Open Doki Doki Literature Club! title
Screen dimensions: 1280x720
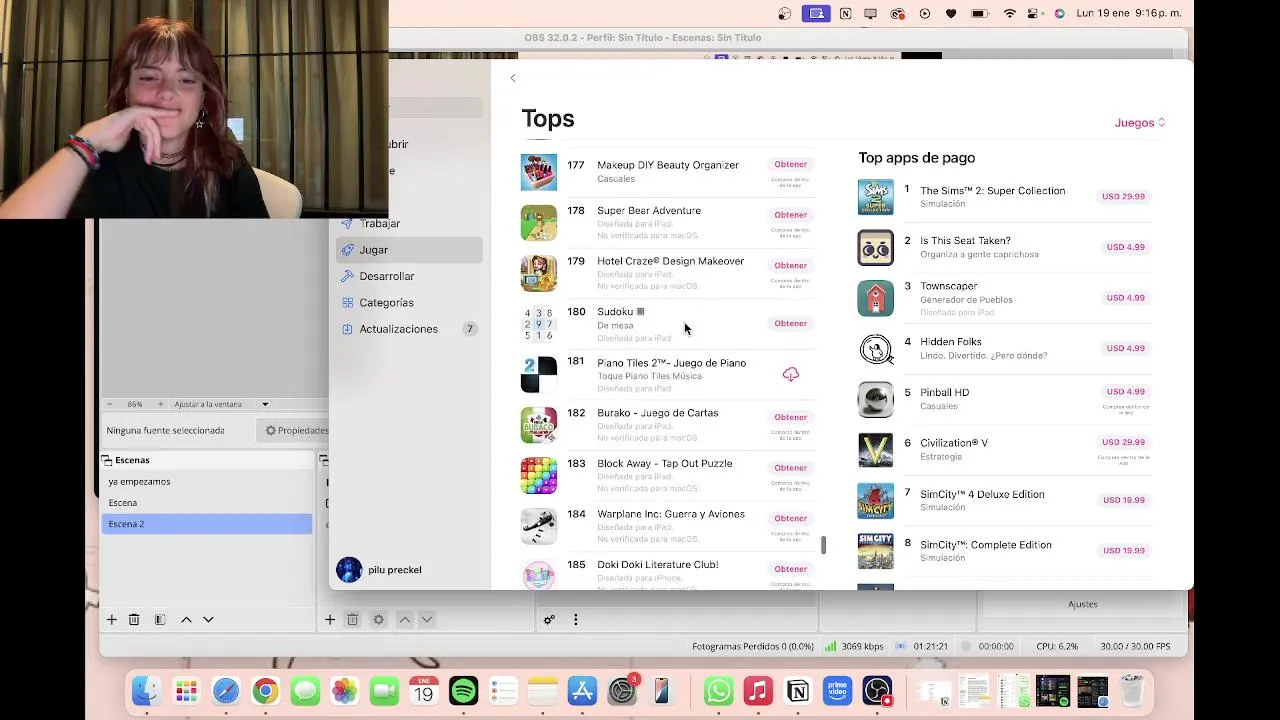(x=658, y=565)
